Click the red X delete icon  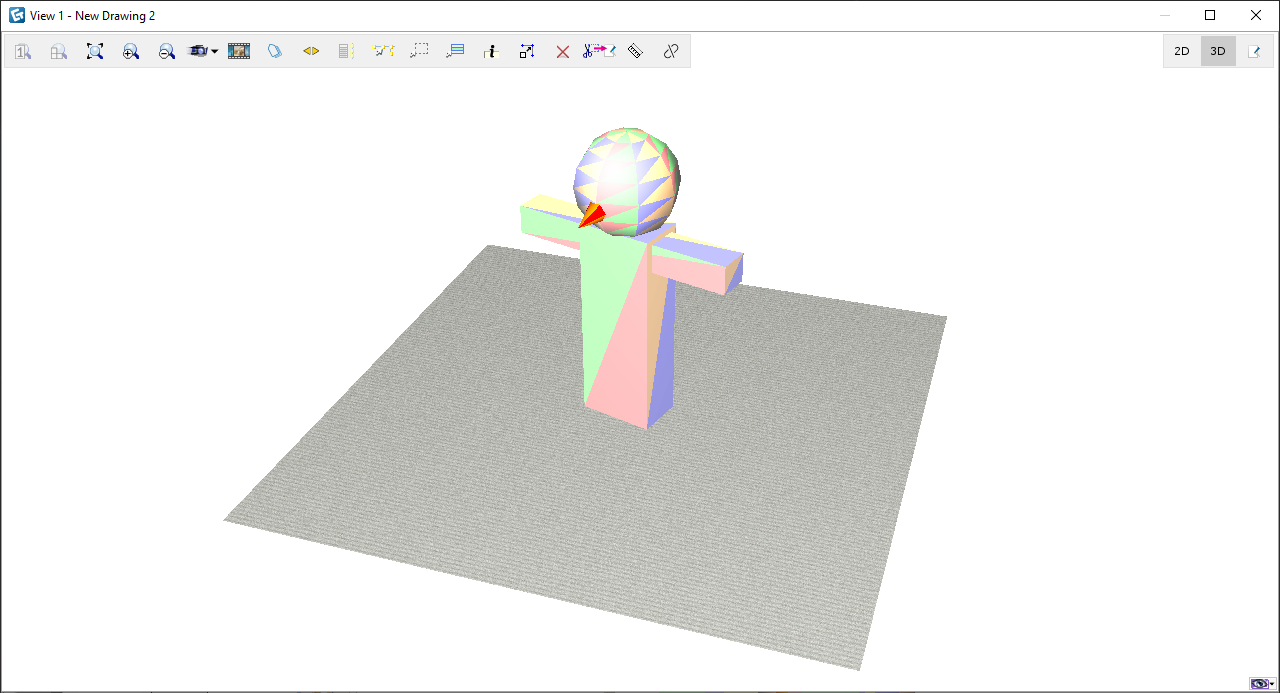[563, 51]
